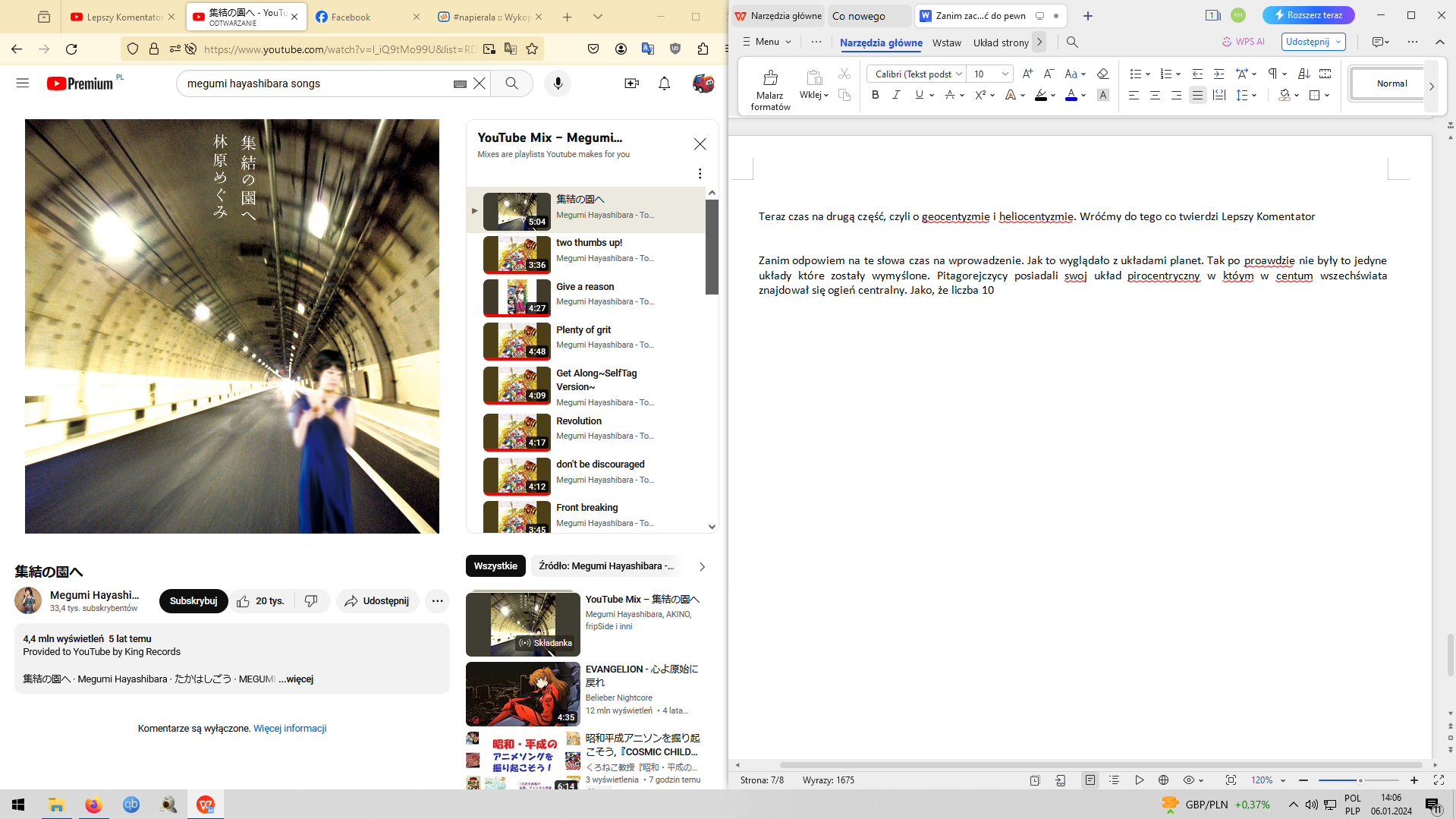Viewport: 1456px width, 819px height.
Task: Toggle the character shading button
Action: [1103, 95]
